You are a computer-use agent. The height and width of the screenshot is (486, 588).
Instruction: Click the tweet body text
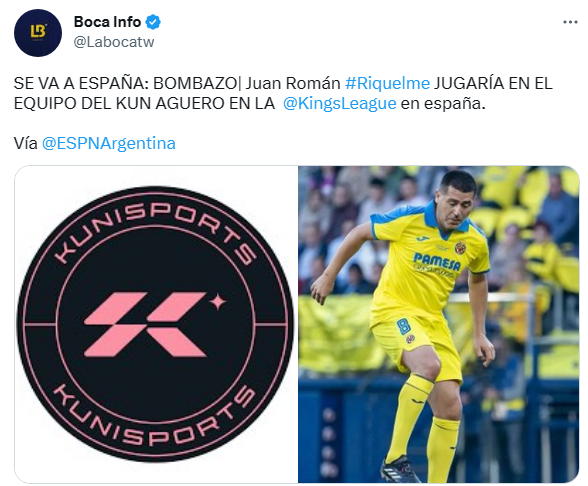tap(283, 93)
